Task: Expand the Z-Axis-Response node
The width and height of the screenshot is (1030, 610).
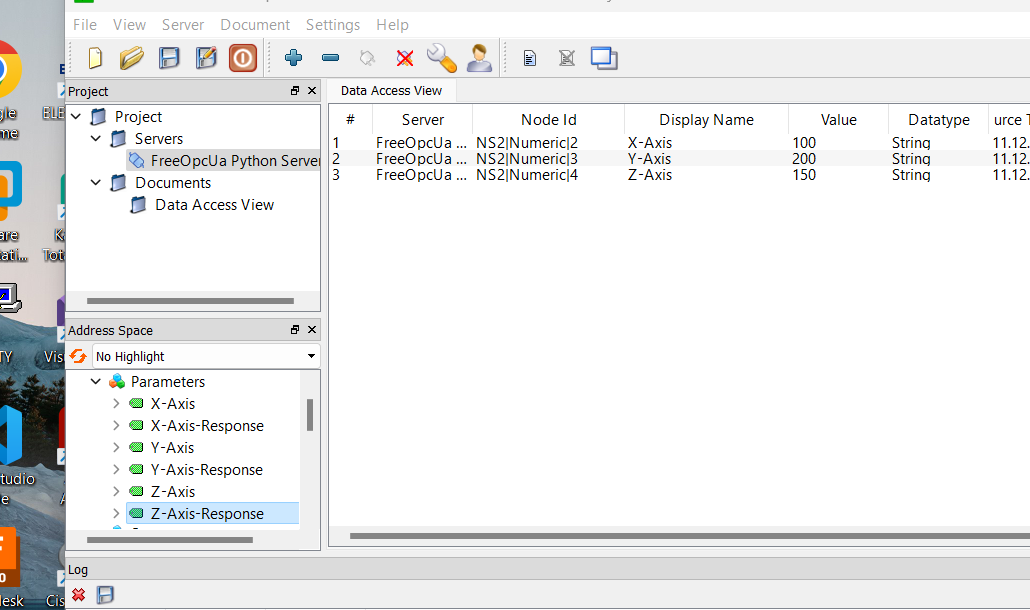Action: coord(117,513)
